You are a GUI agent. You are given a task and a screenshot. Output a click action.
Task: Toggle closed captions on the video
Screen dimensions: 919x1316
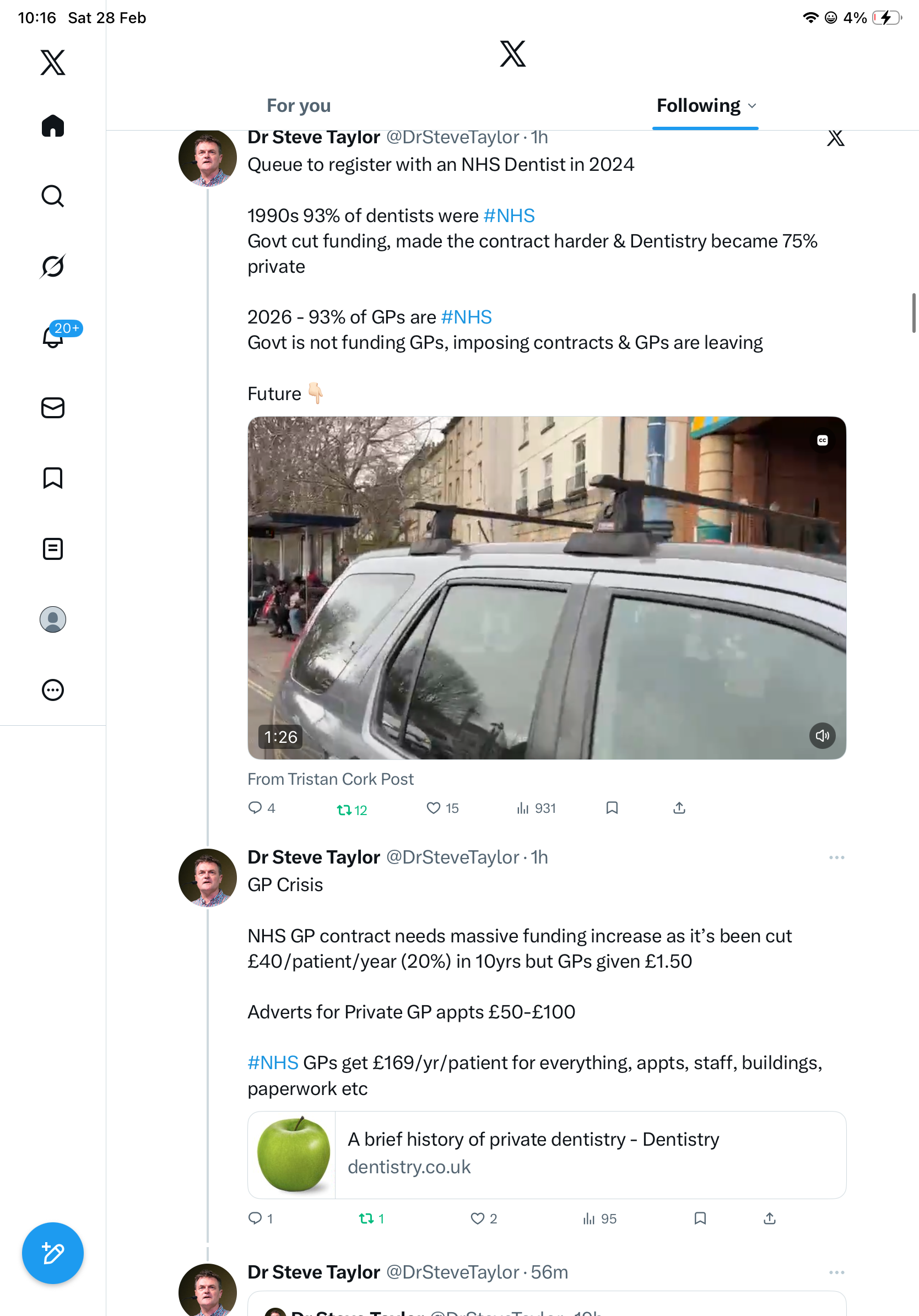(x=822, y=440)
